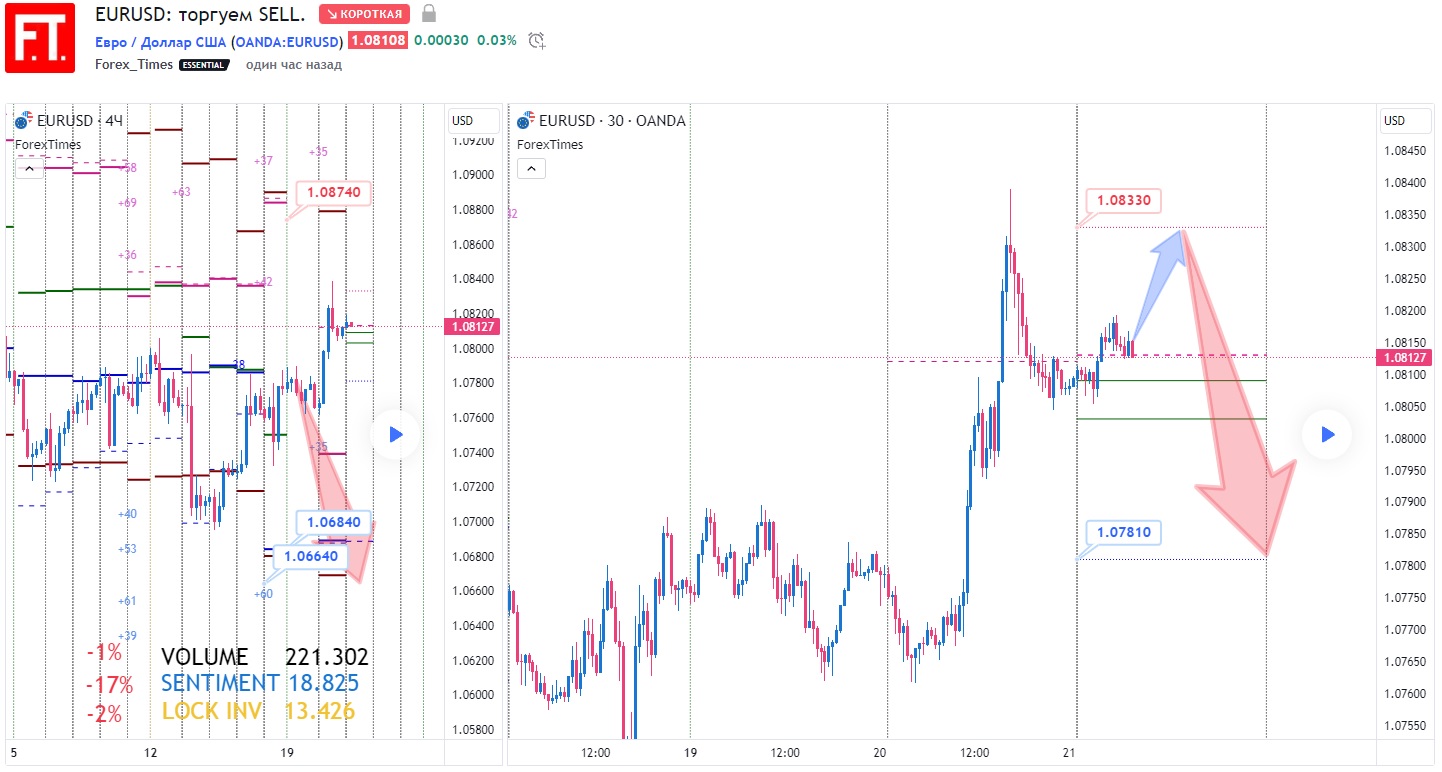Click the flag icon next to EURUSD · 4Ч
Screen dimensions: 1442x772
(22, 121)
